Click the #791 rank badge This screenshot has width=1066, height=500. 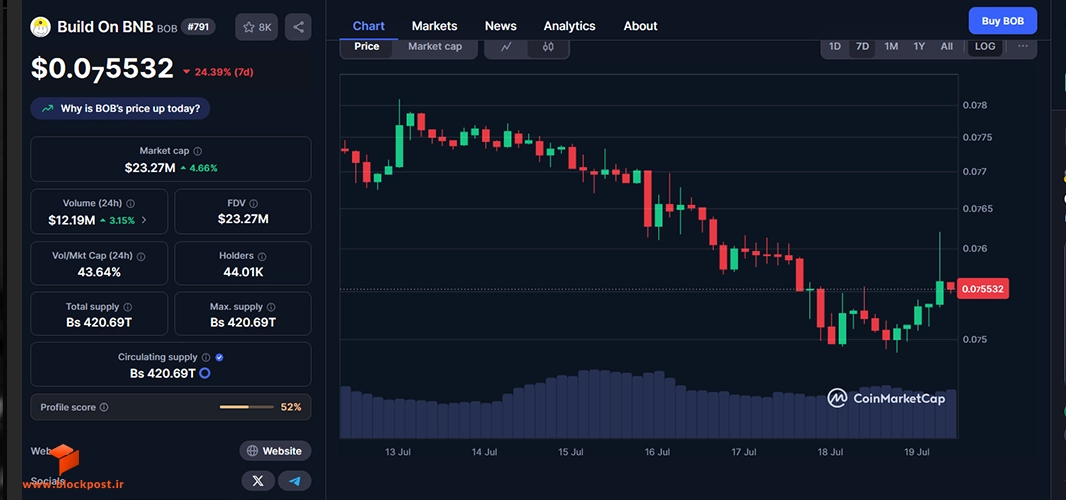(198, 27)
